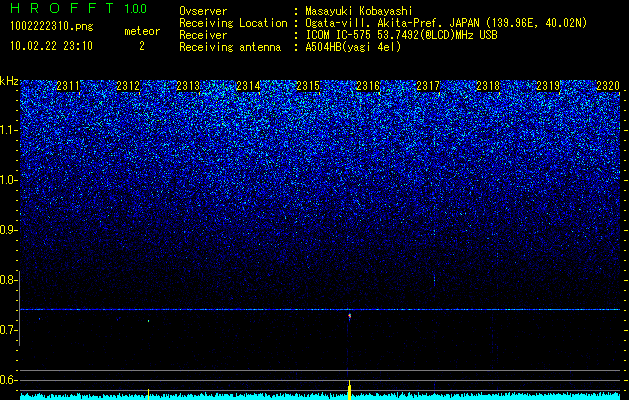Click the 0.6 kHz axis label
The width and height of the screenshot is (629, 400).
click(9, 380)
